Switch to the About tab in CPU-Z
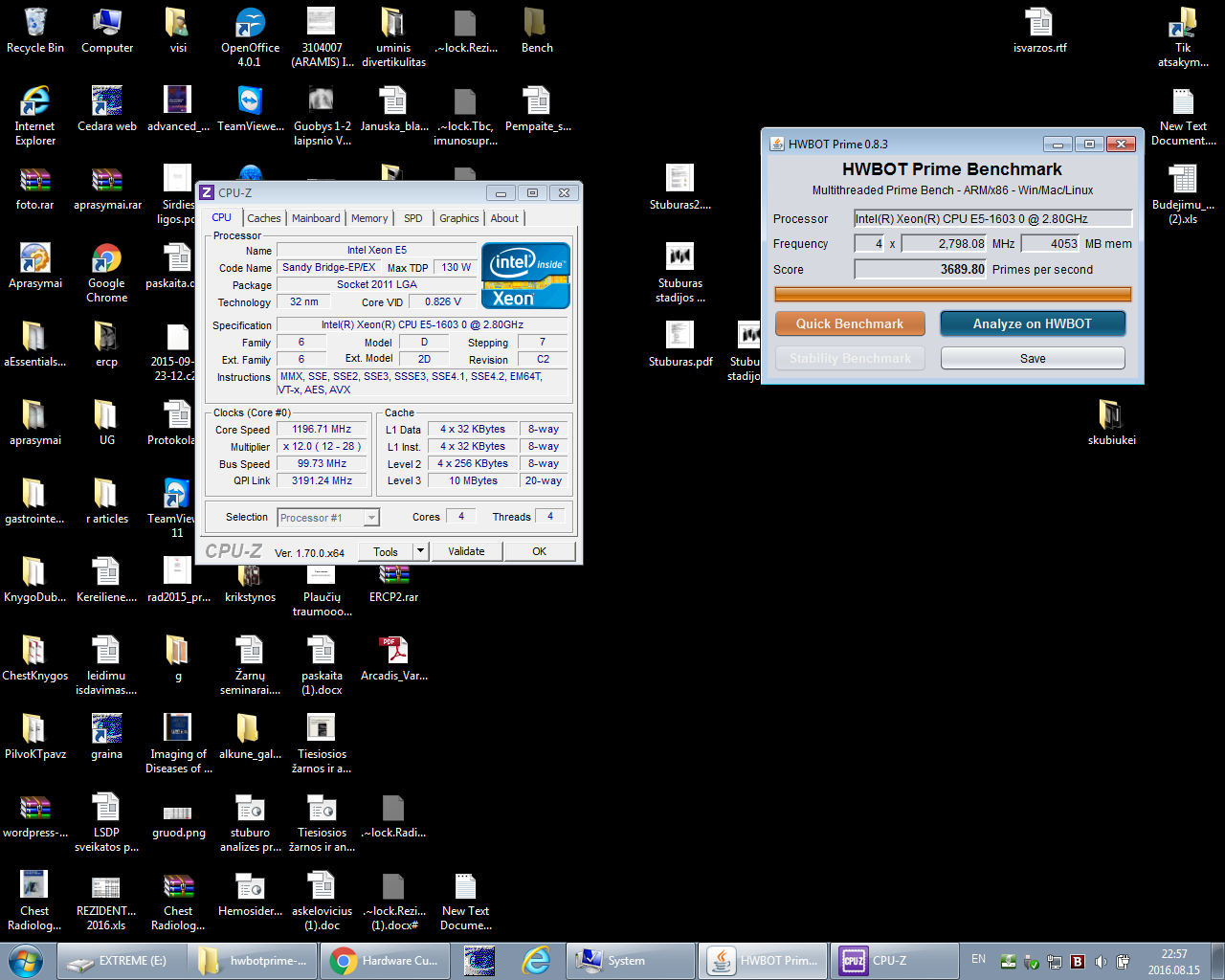This screenshot has height=980, width=1225. (504, 218)
